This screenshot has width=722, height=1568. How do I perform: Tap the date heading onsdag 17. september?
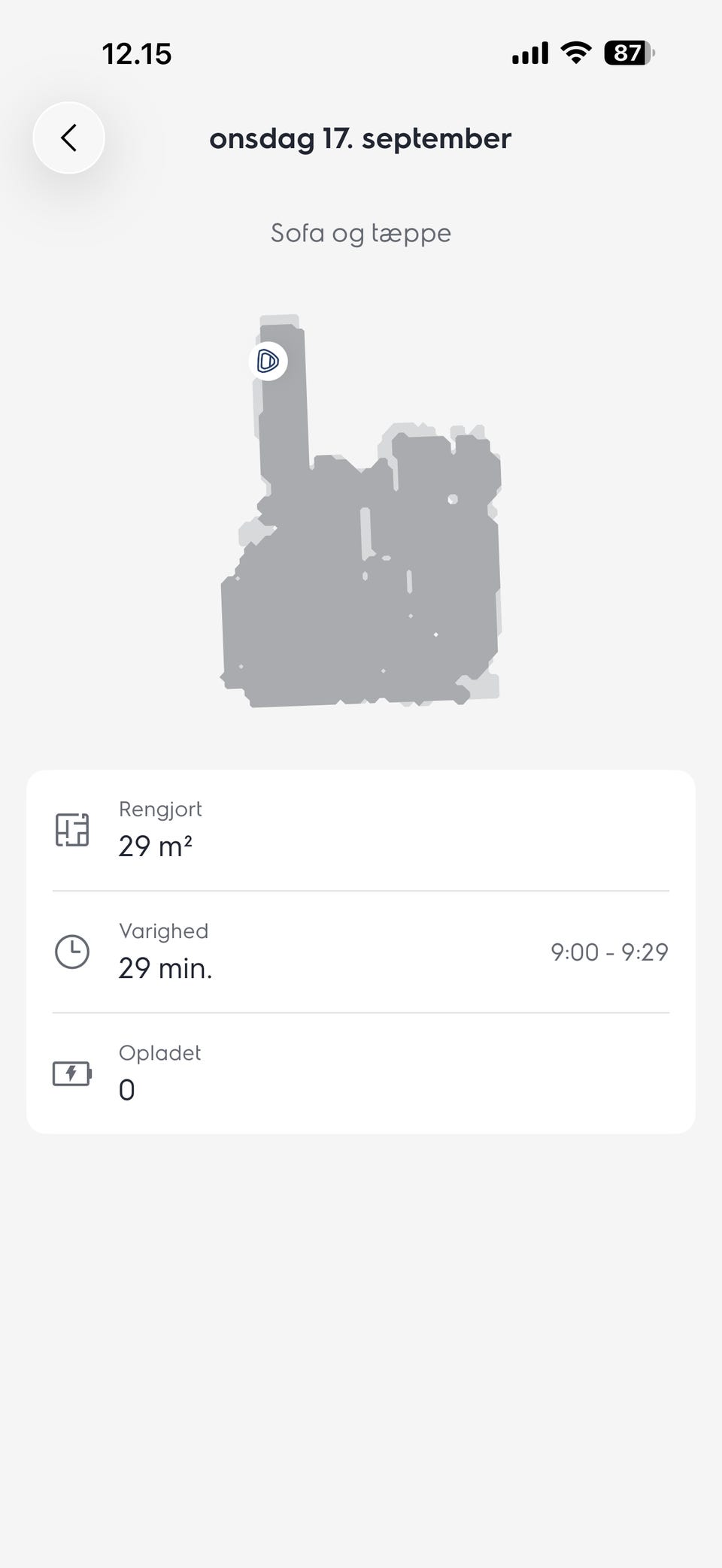tap(360, 138)
